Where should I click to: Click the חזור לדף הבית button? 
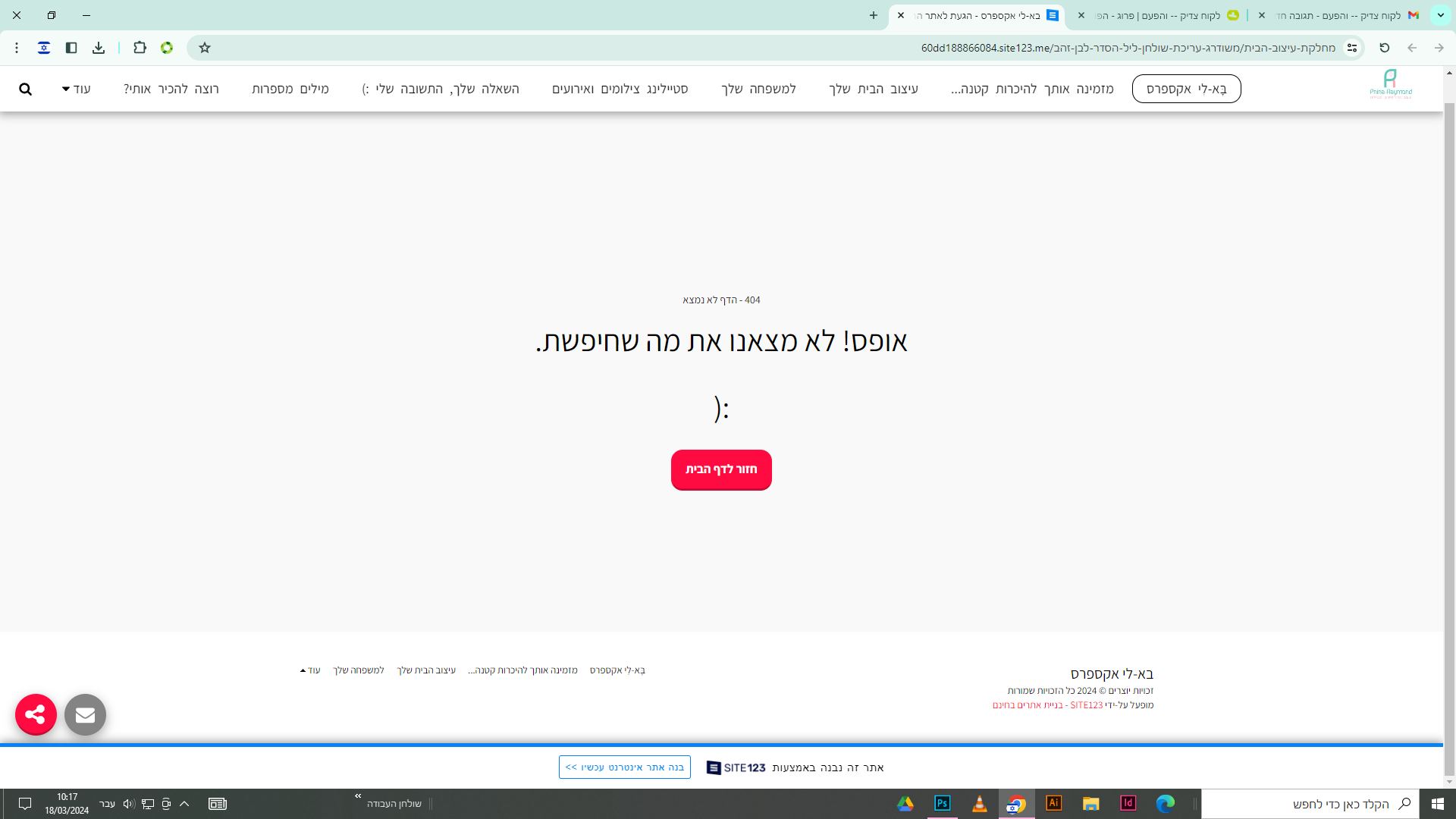pyautogui.click(x=720, y=470)
